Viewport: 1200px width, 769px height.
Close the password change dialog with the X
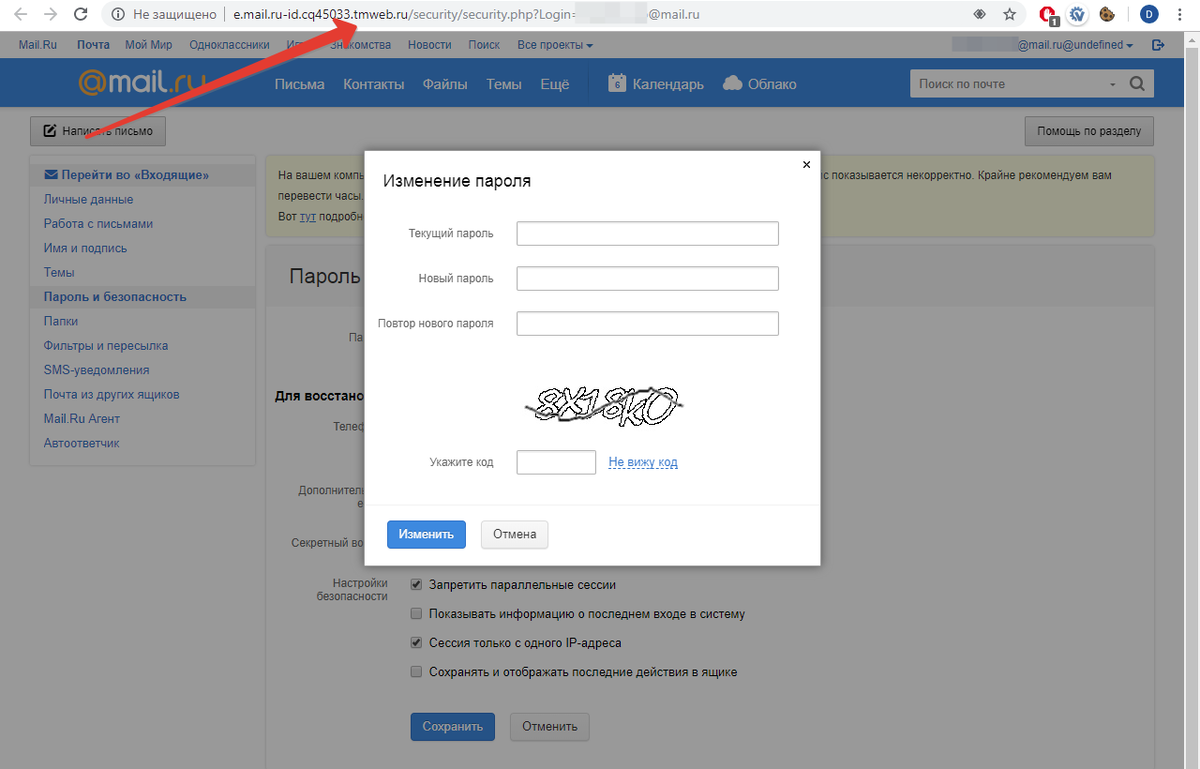[x=806, y=165]
